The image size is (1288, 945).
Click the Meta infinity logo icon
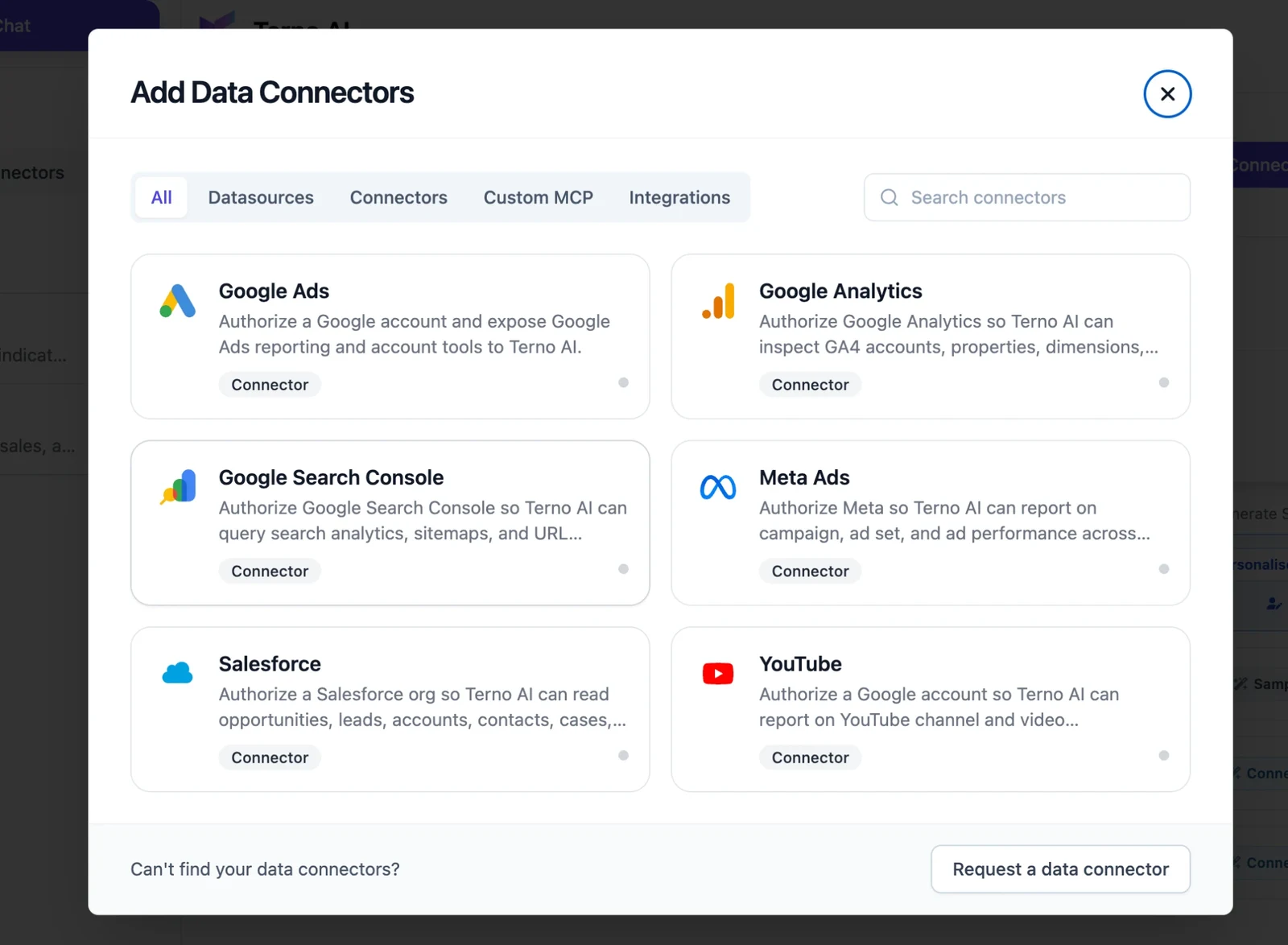pos(718,487)
